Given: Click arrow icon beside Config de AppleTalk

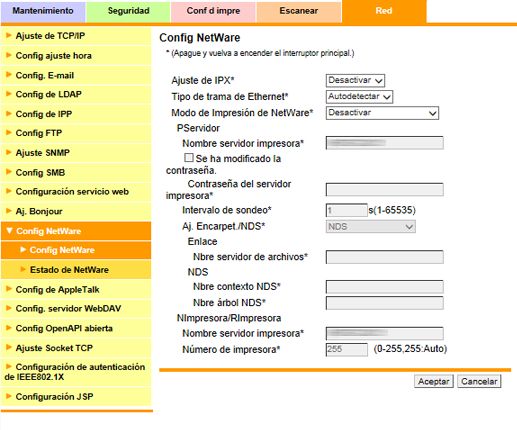Looking at the screenshot, I should [x=9, y=289].
